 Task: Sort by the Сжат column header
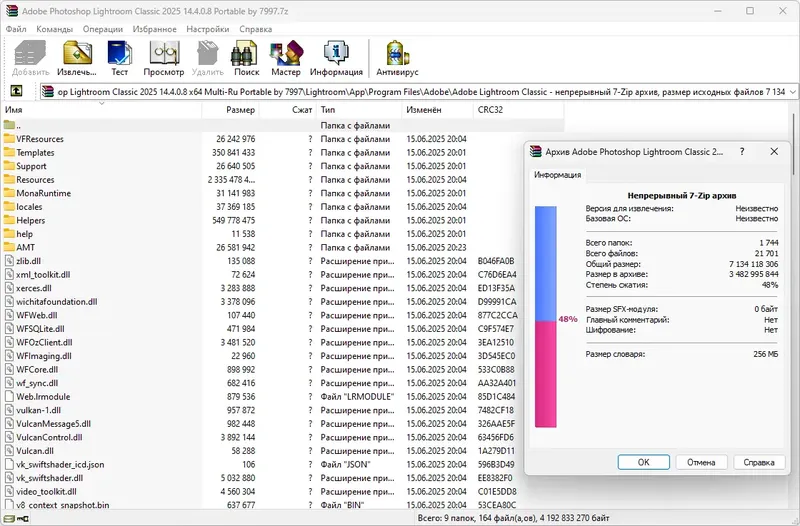pos(288,110)
